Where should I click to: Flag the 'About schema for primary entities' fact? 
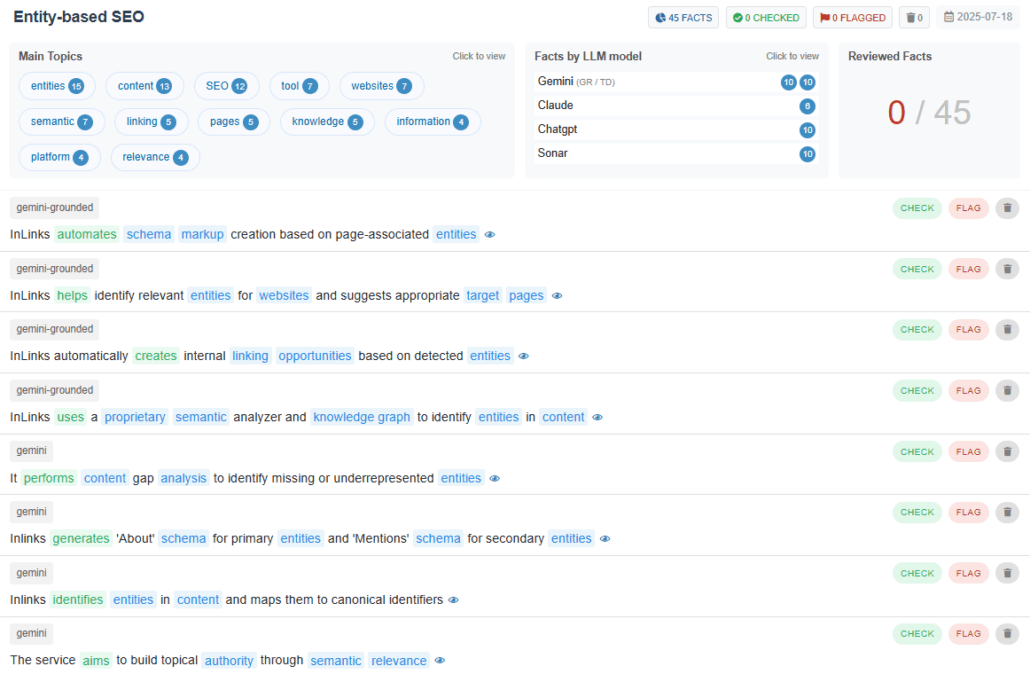[x=968, y=512]
